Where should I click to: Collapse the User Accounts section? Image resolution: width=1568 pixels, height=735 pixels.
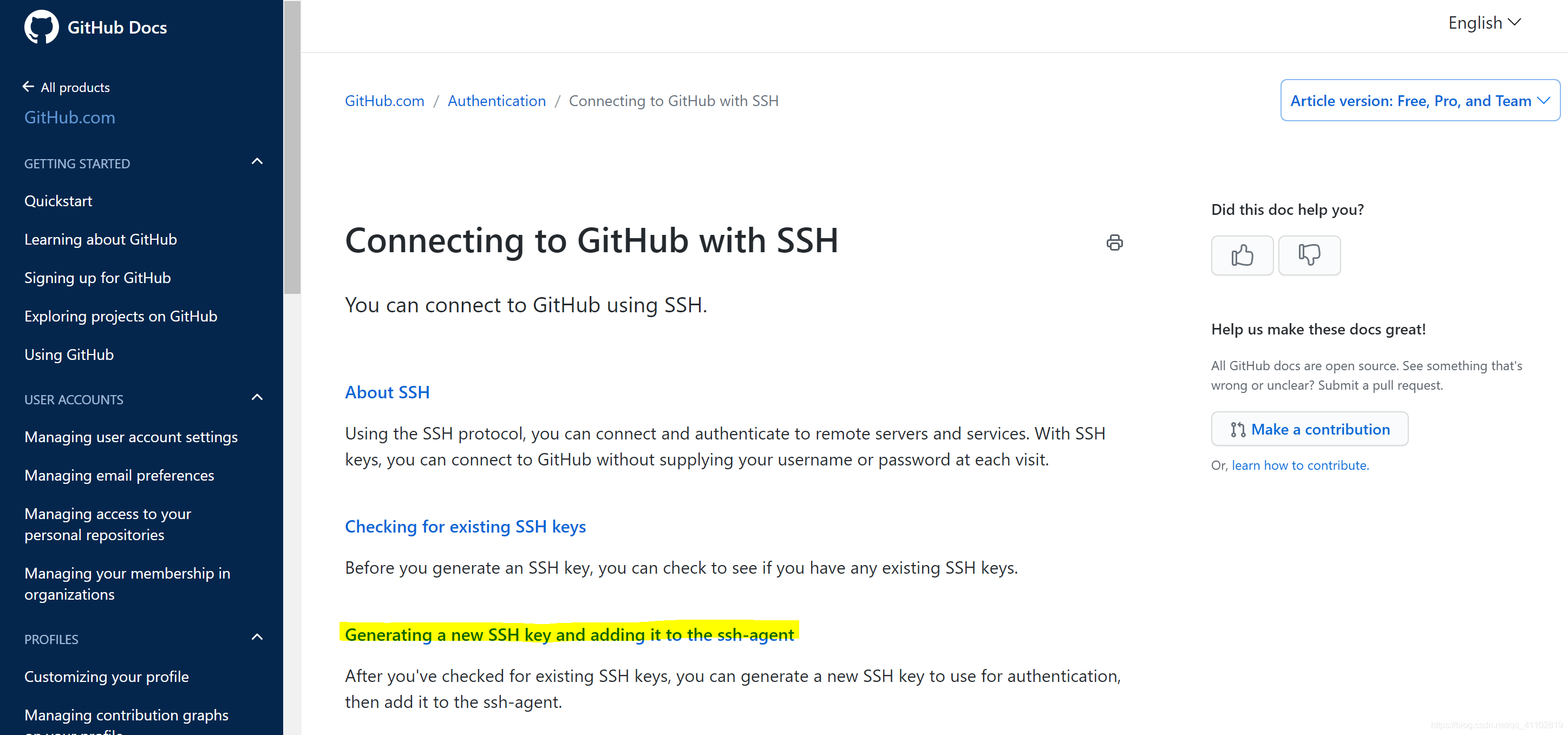(x=257, y=398)
